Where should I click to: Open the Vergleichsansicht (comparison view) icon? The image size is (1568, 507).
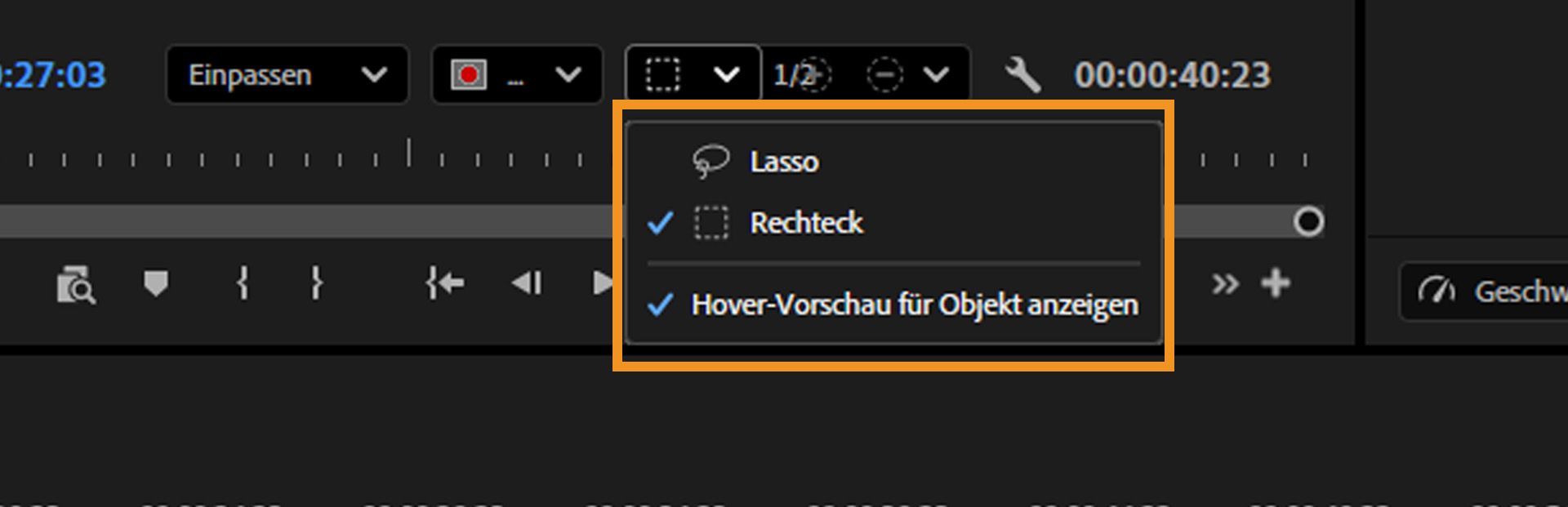point(75,283)
